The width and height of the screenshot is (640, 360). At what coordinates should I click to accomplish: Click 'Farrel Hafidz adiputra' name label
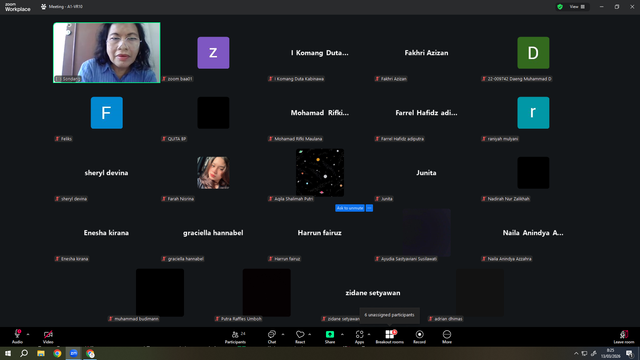(x=402, y=139)
